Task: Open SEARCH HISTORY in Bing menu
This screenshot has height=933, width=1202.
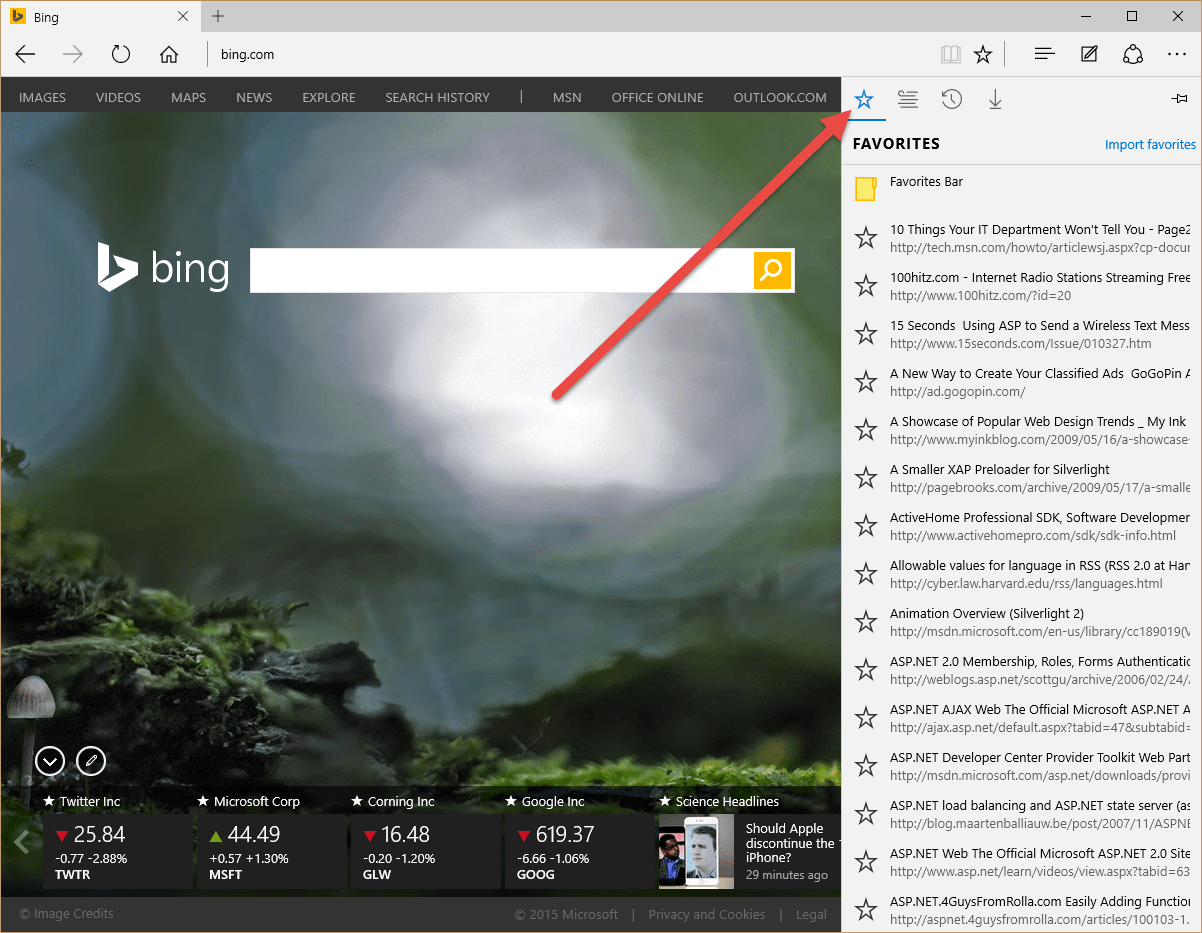Action: (437, 98)
